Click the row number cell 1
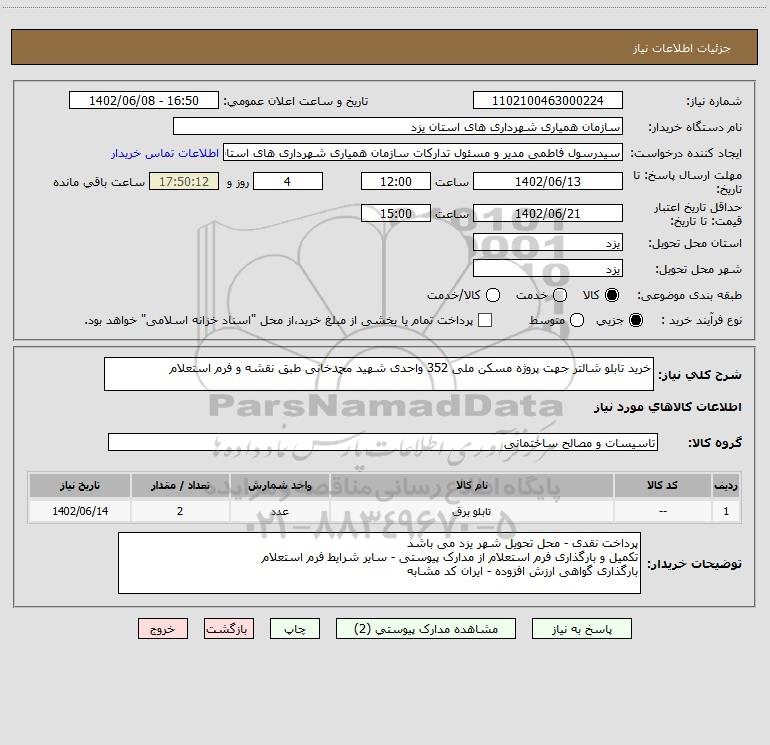The width and height of the screenshot is (770, 745). coord(726,511)
